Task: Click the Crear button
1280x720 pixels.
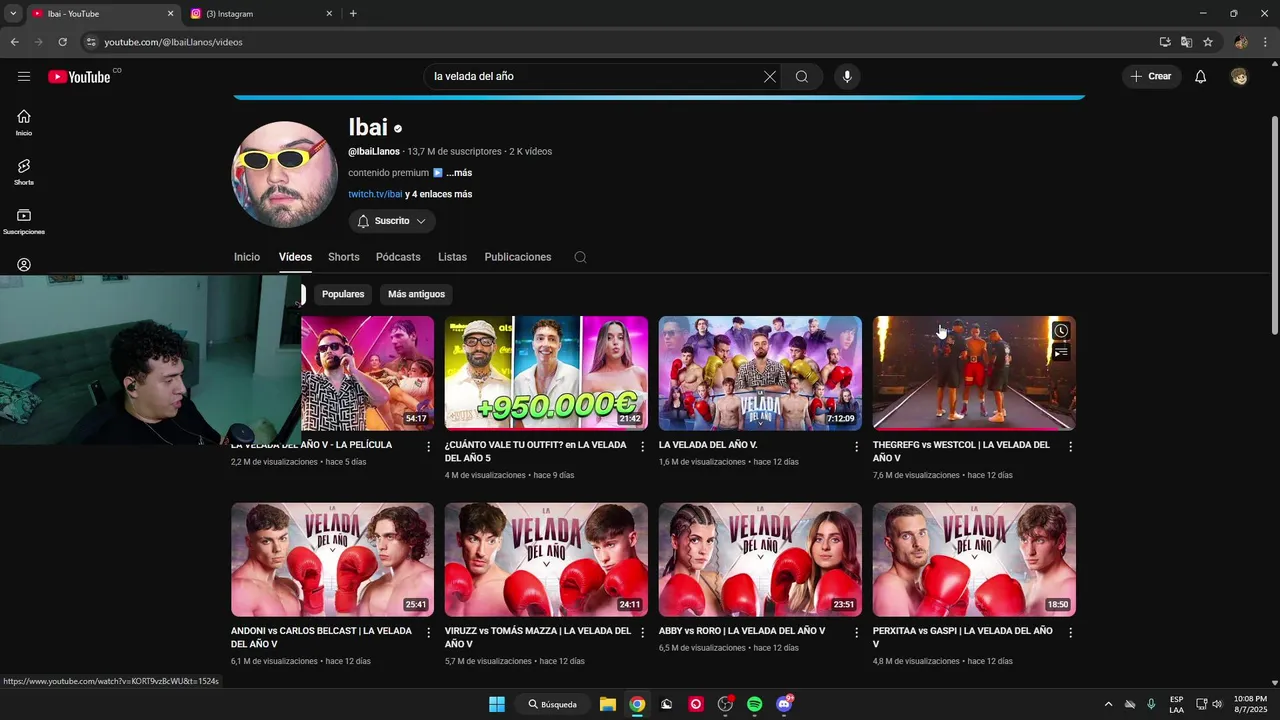Action: coord(1151,76)
